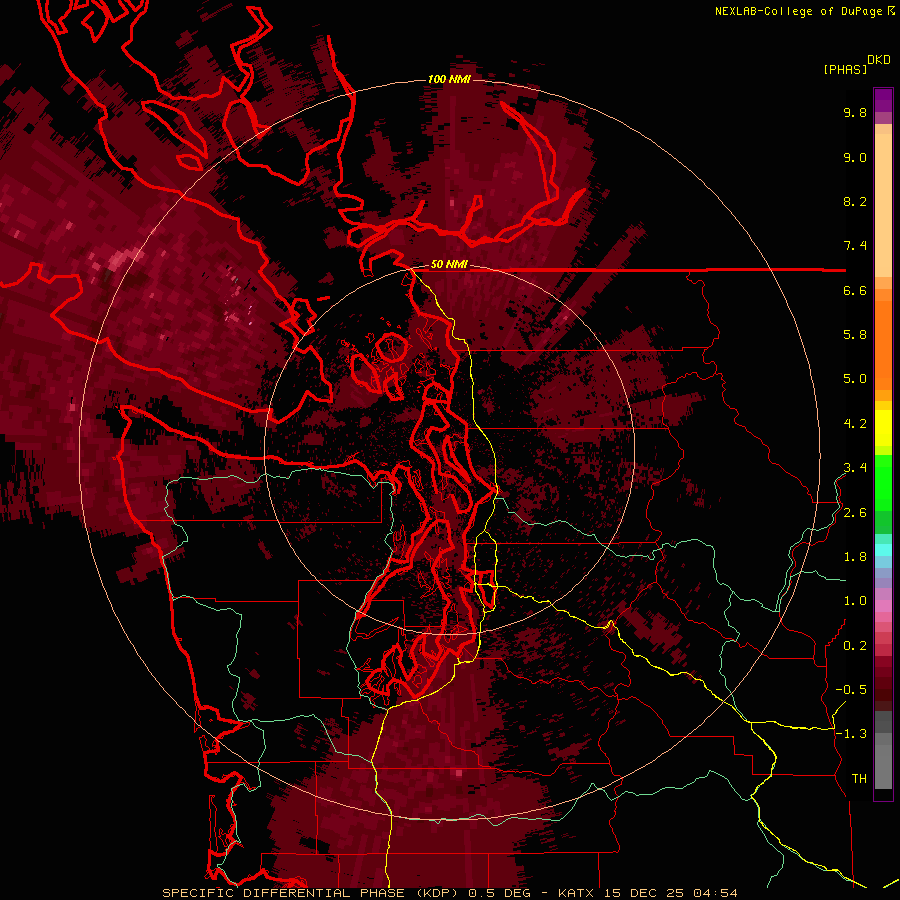The image size is (900, 900).
Task: Click the -0.5 legend value
Action: pos(851,690)
